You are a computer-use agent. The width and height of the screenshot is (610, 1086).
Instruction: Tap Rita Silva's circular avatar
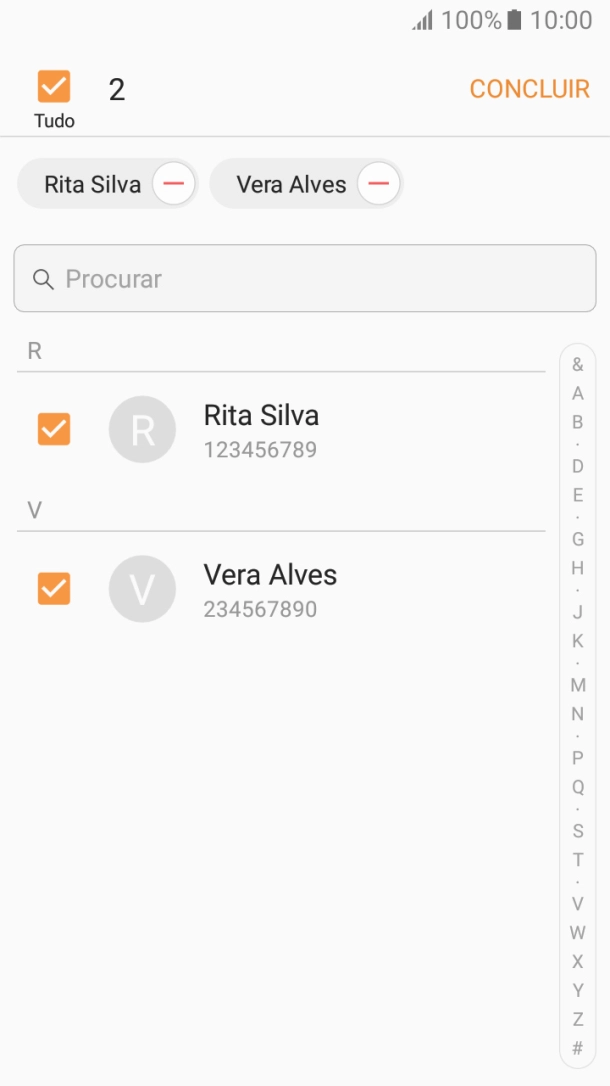click(143, 429)
